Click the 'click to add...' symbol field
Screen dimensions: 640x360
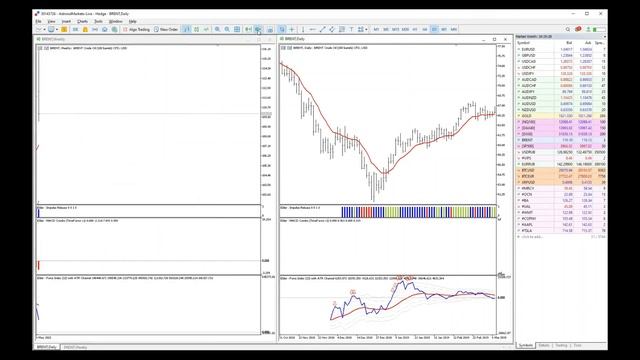[532, 237]
